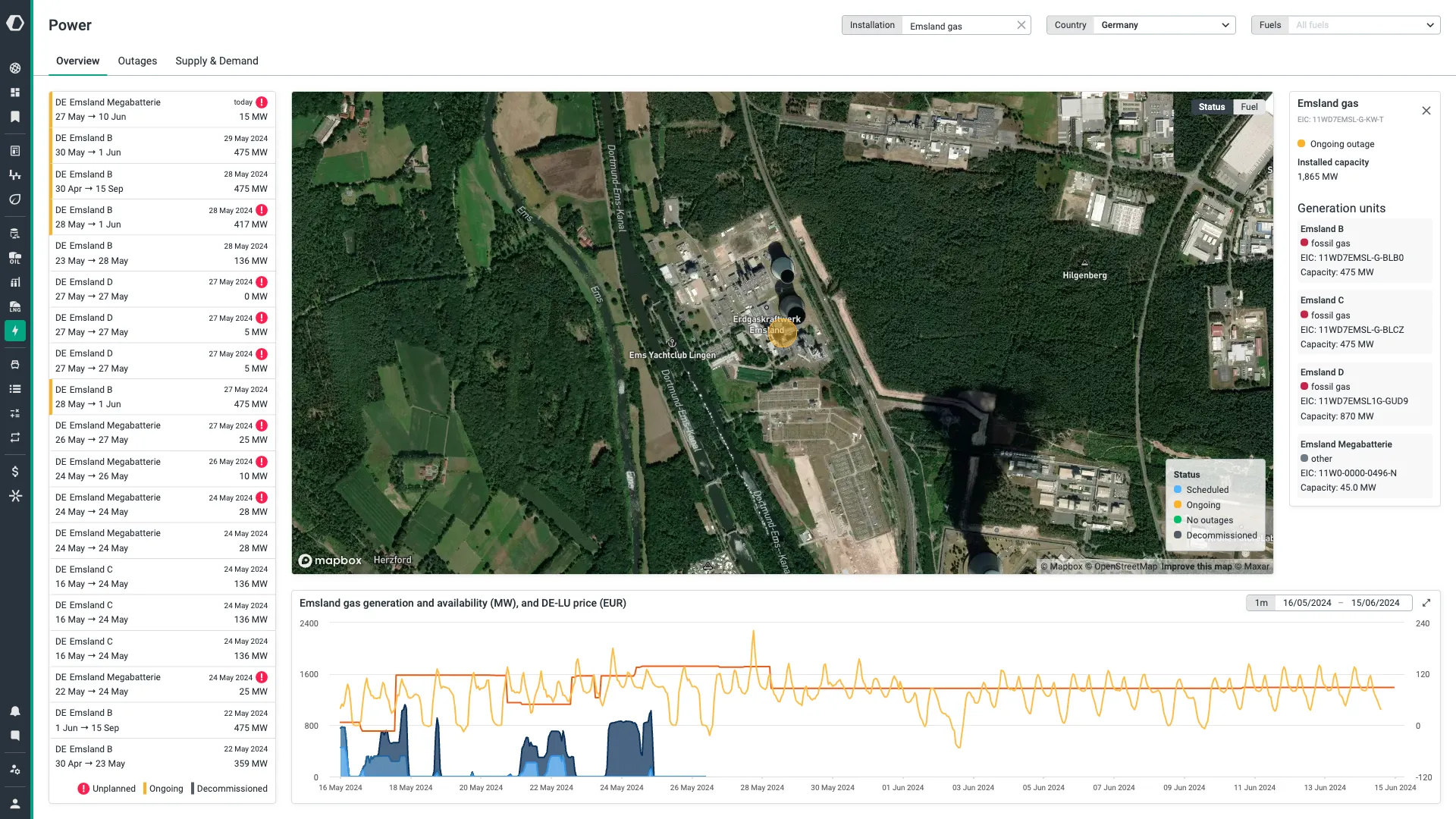Screen dimensions: 1456x819
Task: Click the Improve this map link
Action: click(1197, 566)
